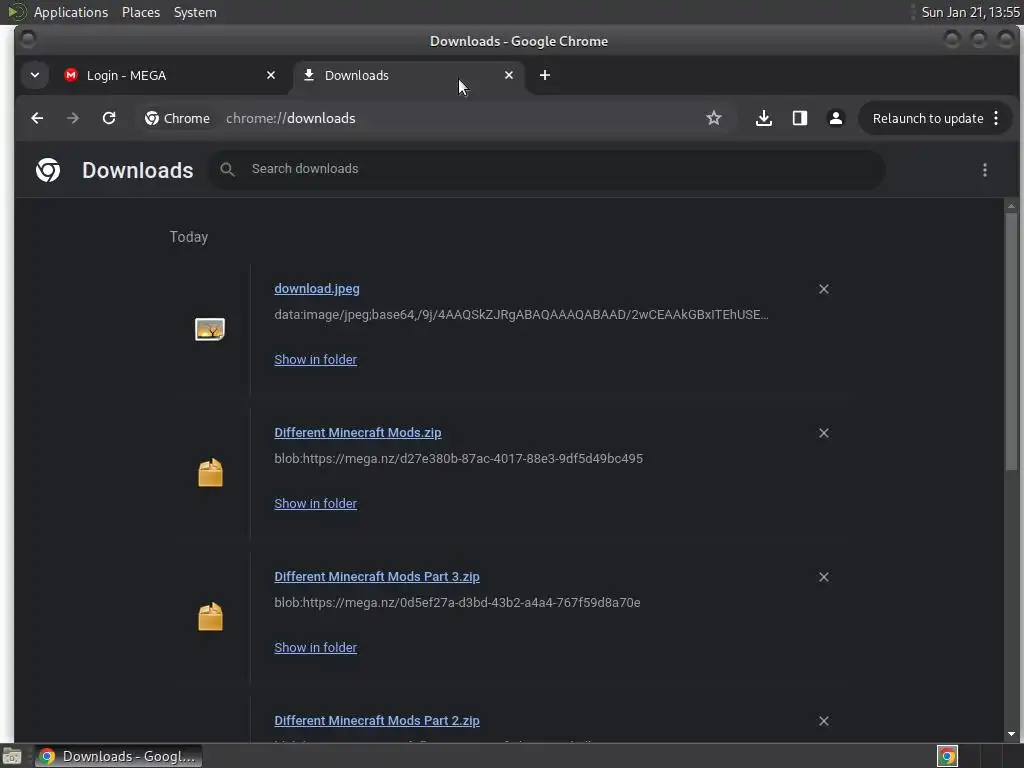Close the Login - MEGA tab
This screenshot has height=768, width=1024.
coord(271,75)
